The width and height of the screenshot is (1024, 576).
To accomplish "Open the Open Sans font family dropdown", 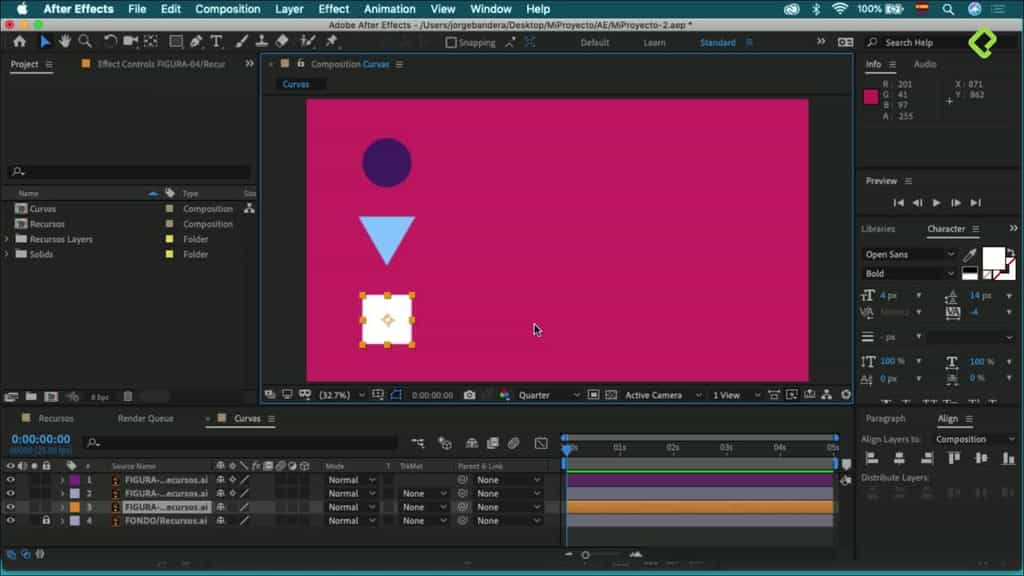I will [909, 255].
